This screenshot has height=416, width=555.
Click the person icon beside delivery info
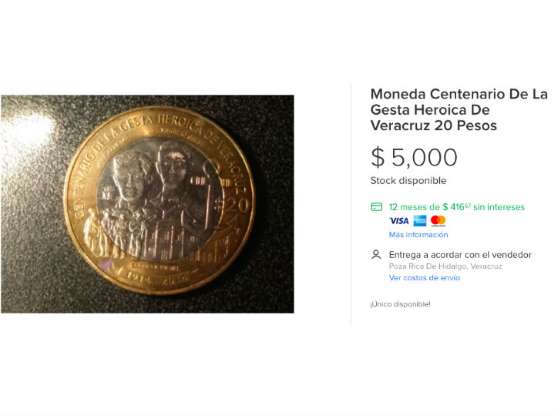(x=376, y=255)
